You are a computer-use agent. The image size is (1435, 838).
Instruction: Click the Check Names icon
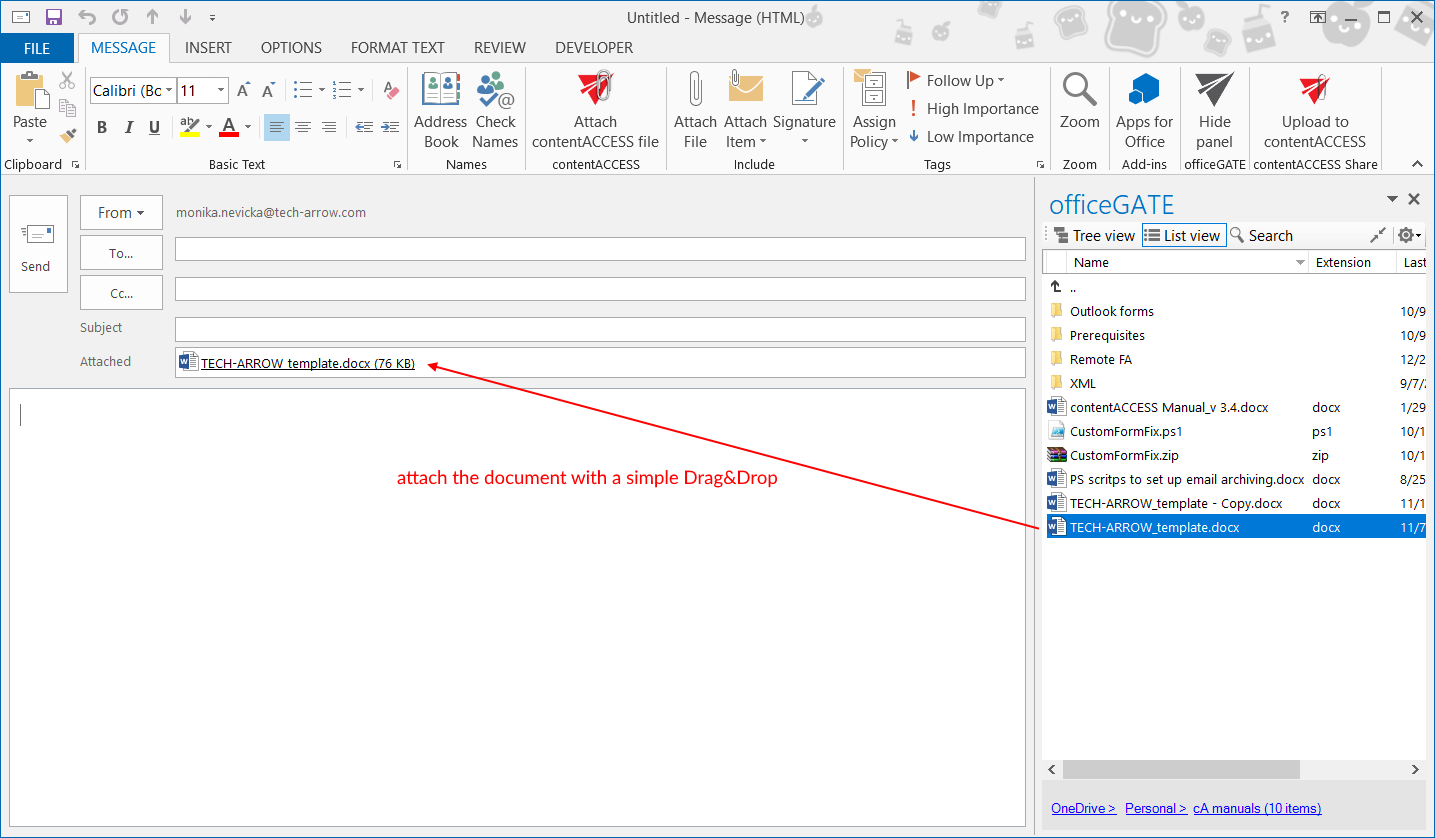pos(495,90)
